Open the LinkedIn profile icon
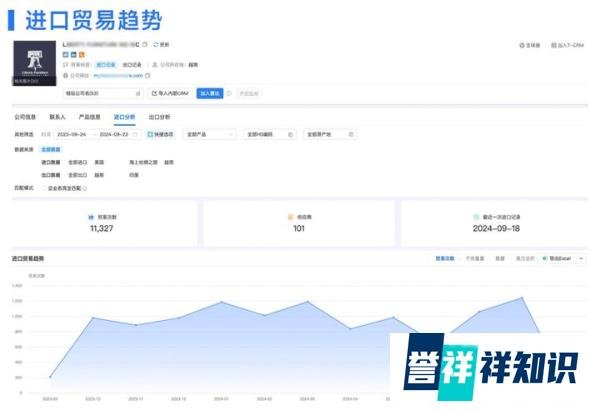 tap(73, 55)
